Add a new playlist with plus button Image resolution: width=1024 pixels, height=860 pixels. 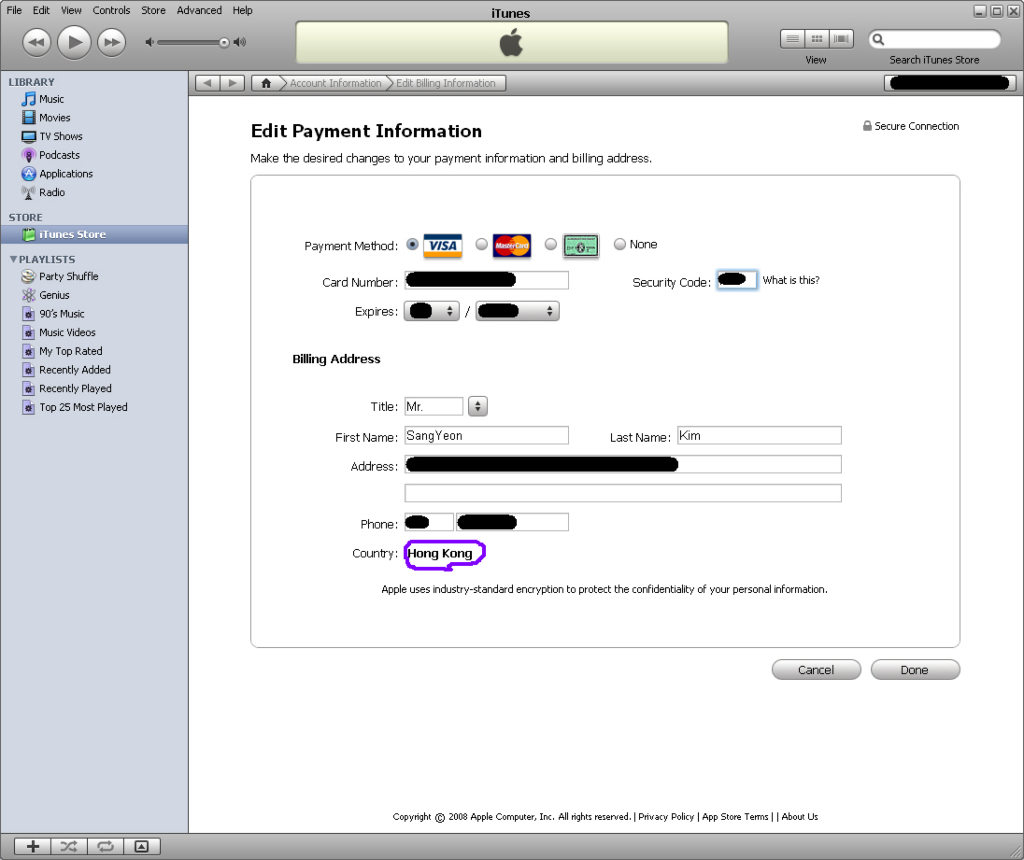[x=33, y=847]
